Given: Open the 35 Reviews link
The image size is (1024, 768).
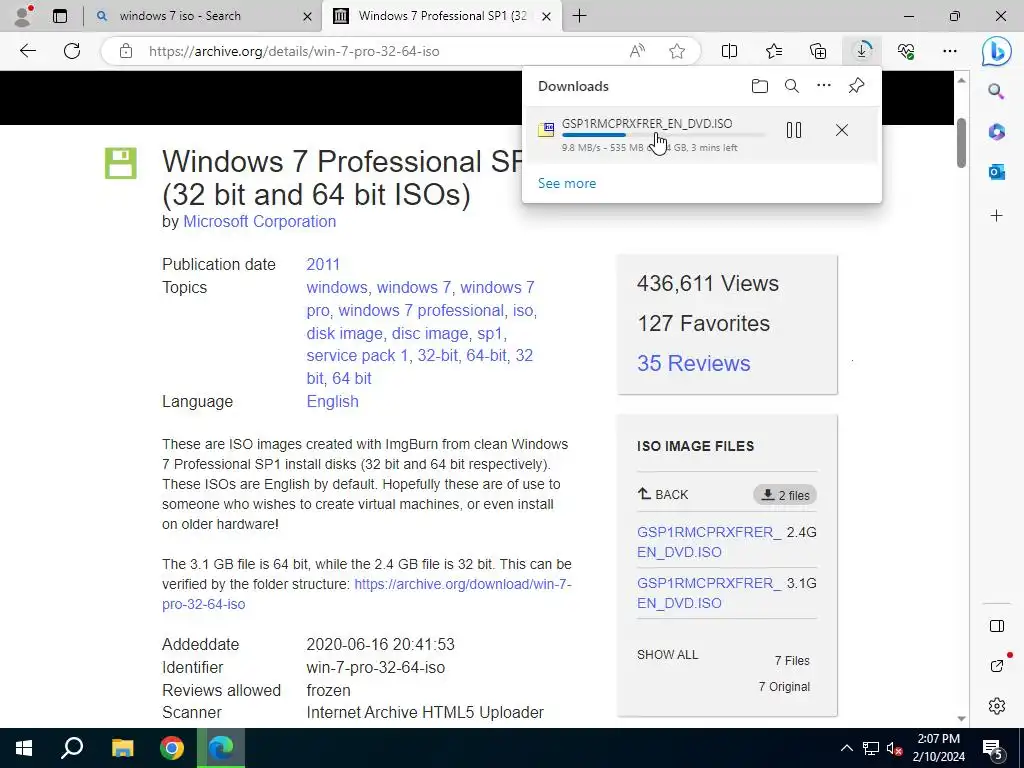Looking at the screenshot, I should point(694,363).
